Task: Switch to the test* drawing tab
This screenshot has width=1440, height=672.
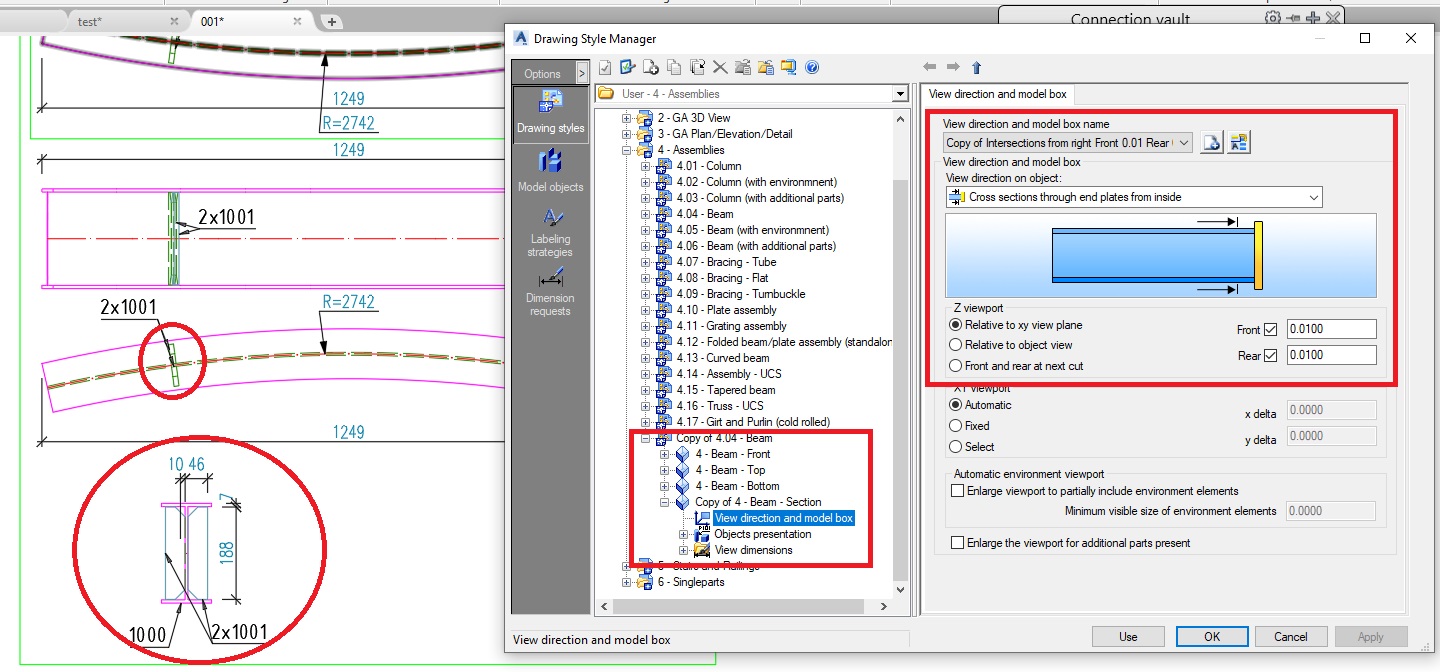Action: 92,20
